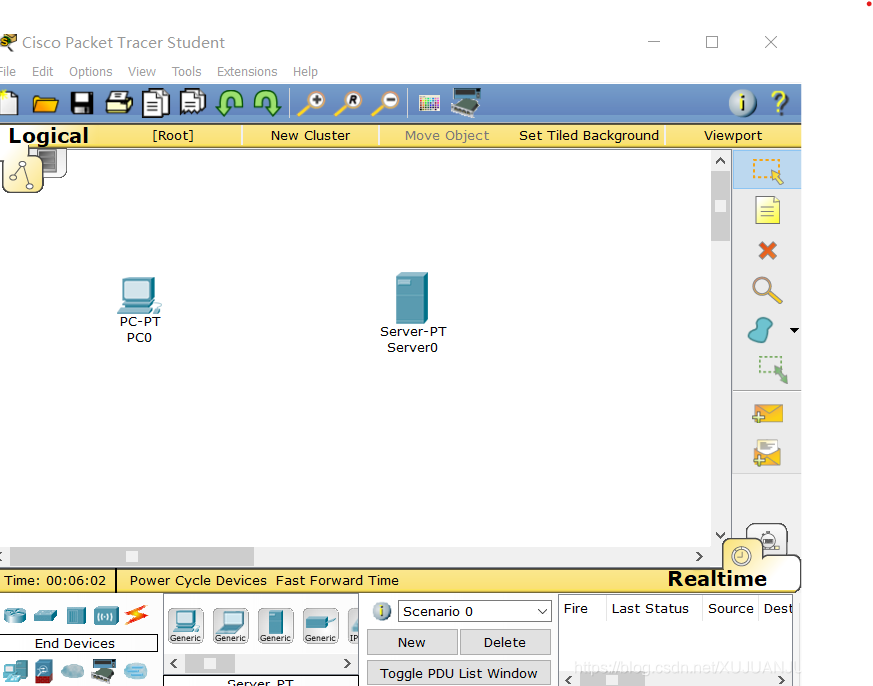Click the workspace vertical scrollbar up arrow

point(720,161)
